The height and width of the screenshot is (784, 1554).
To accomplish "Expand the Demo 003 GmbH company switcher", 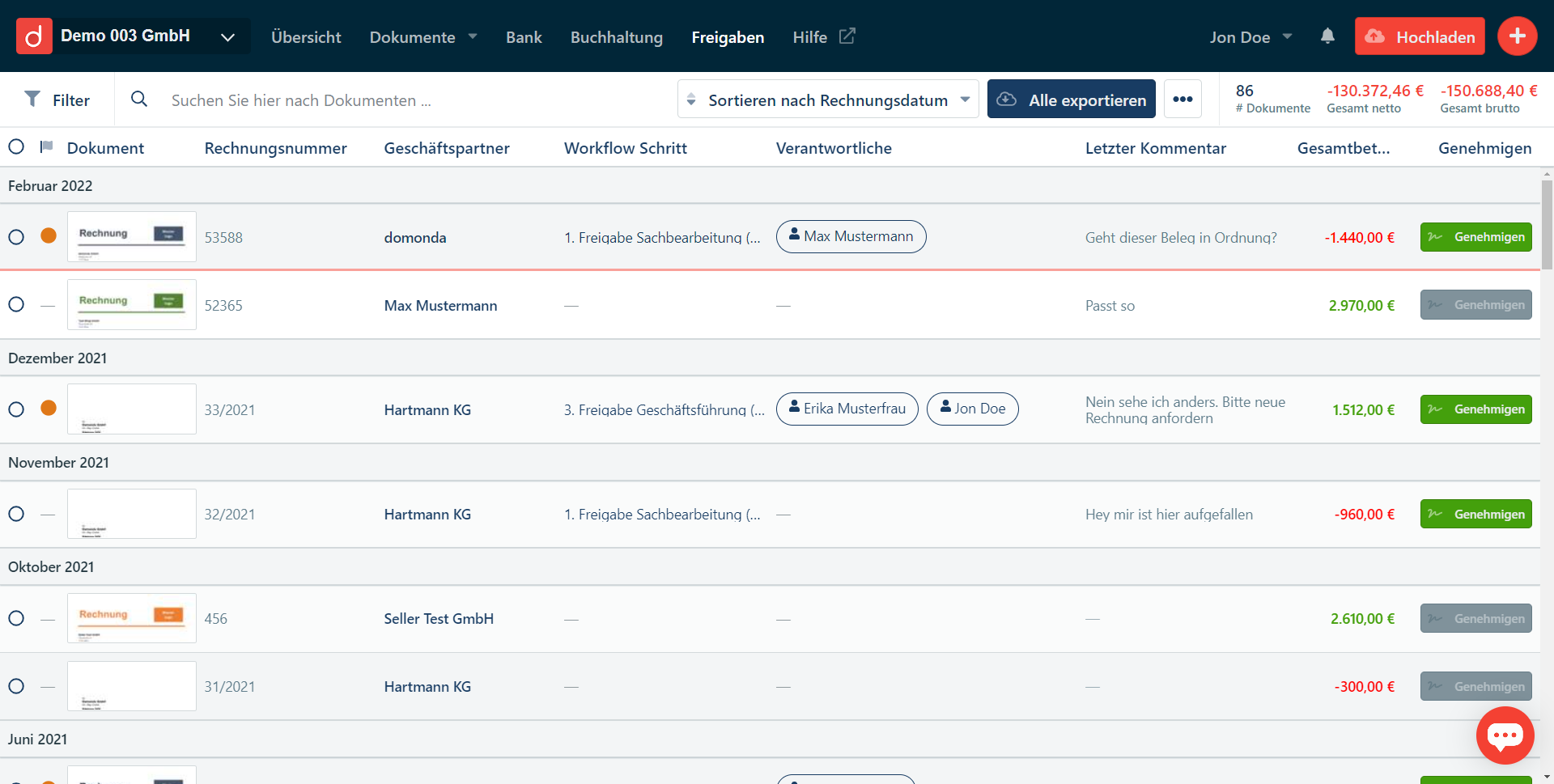I will click(x=227, y=37).
